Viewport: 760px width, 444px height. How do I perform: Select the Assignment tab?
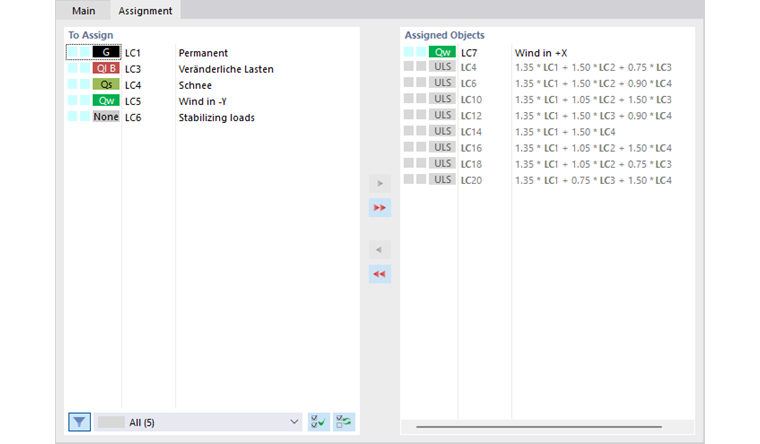[x=145, y=11]
